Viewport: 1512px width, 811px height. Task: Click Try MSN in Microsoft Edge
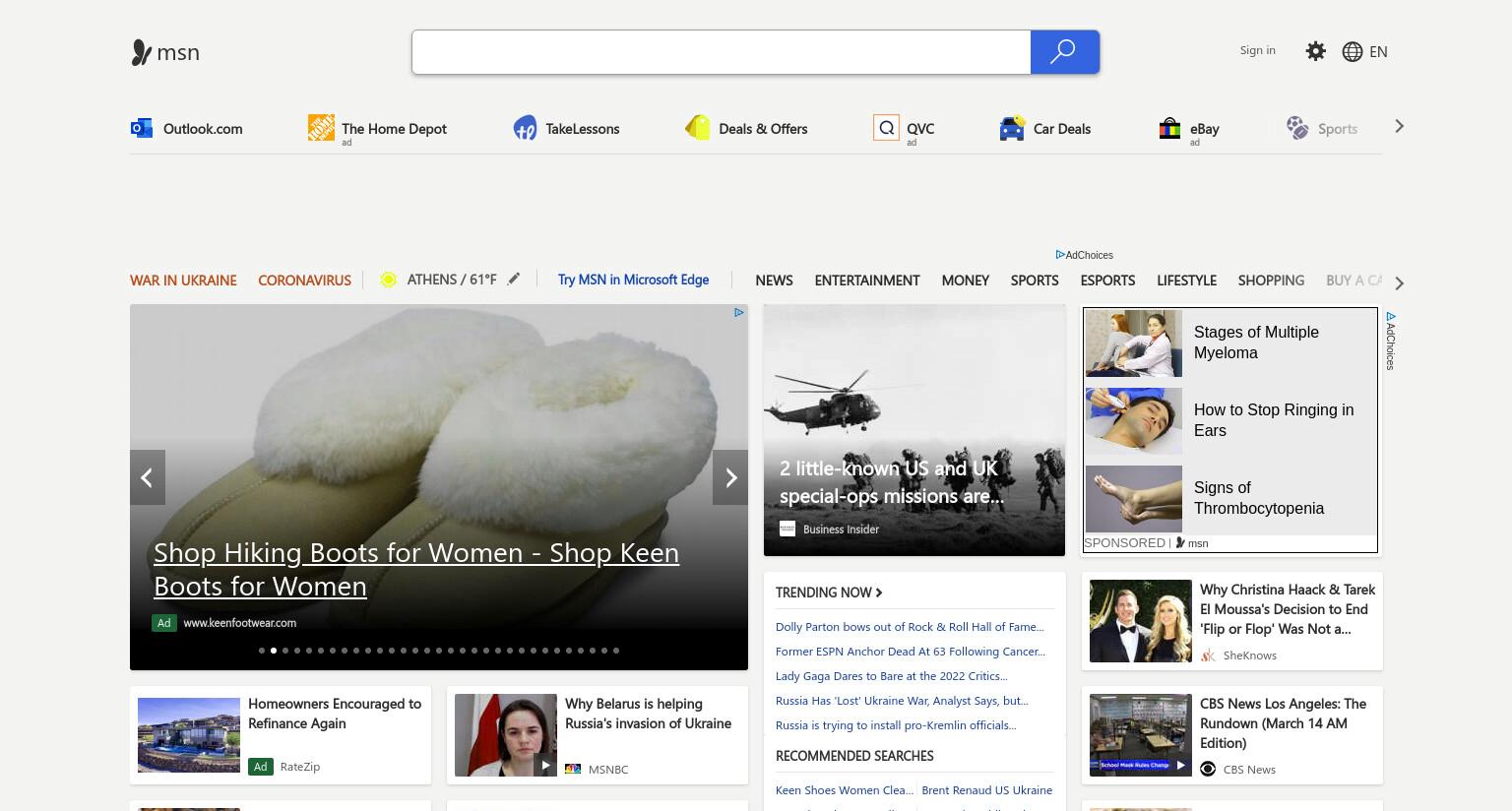pyautogui.click(x=633, y=280)
